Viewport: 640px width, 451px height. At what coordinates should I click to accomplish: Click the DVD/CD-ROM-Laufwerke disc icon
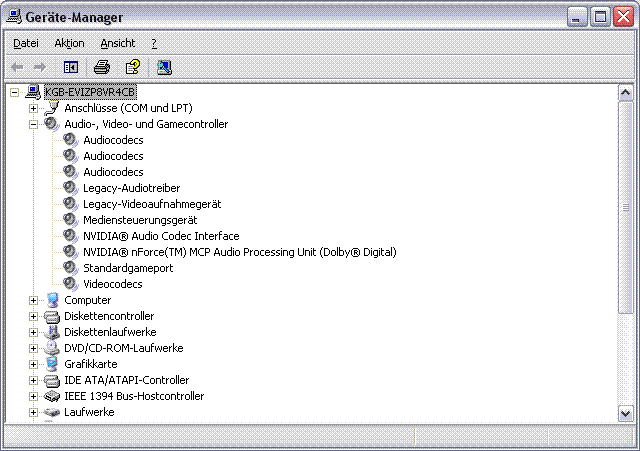52,348
